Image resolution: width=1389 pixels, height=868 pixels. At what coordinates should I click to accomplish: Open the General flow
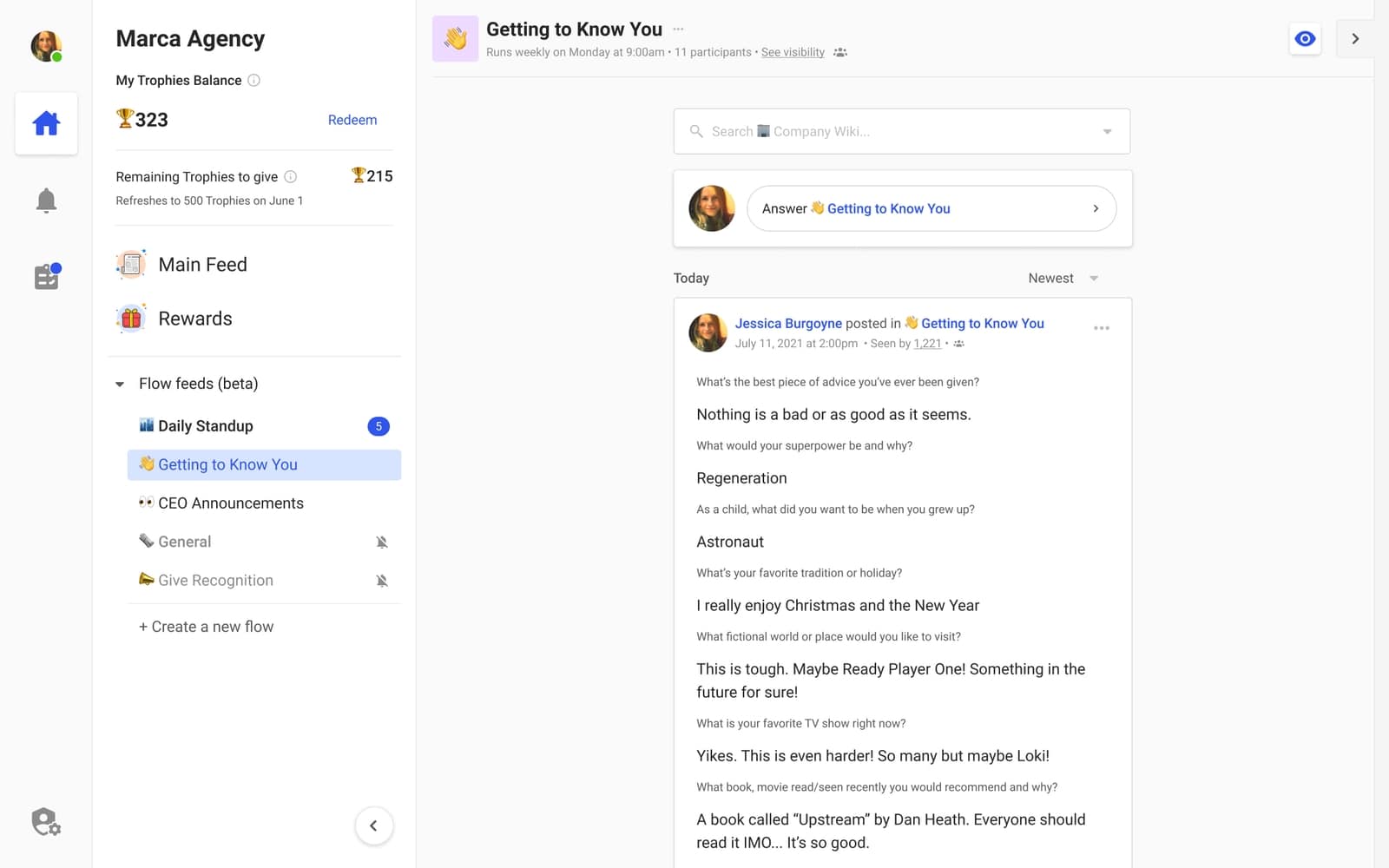184,542
